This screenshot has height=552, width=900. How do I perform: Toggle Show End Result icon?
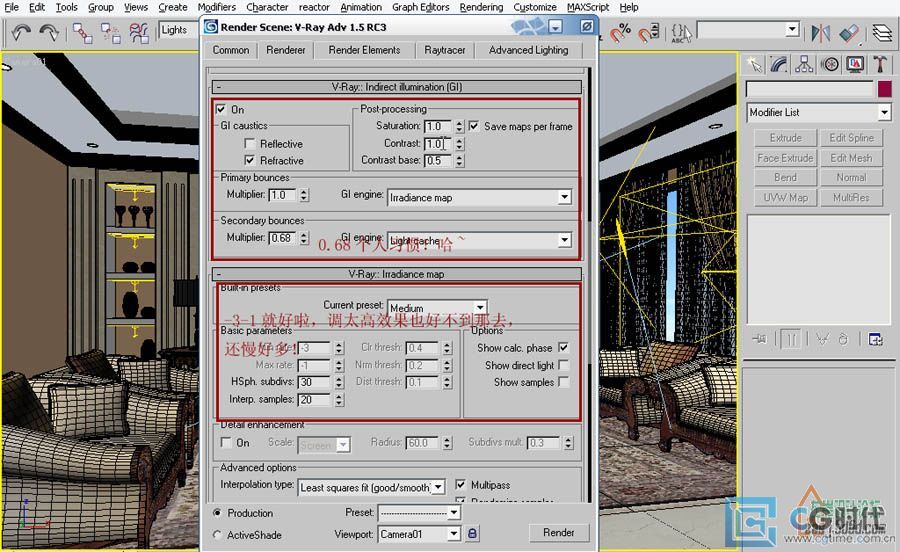coord(790,339)
